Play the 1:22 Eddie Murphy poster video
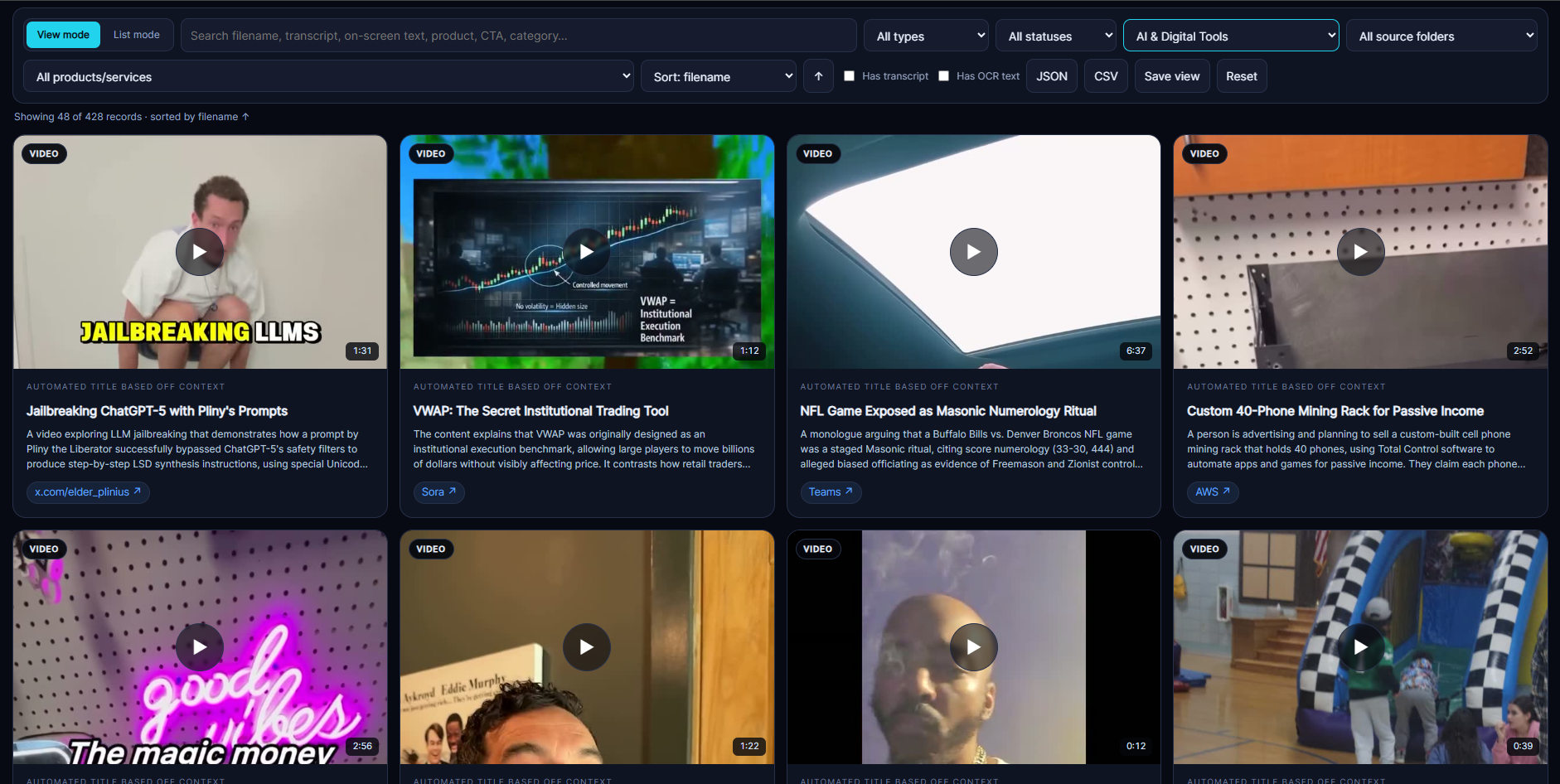 pyautogui.click(x=587, y=647)
